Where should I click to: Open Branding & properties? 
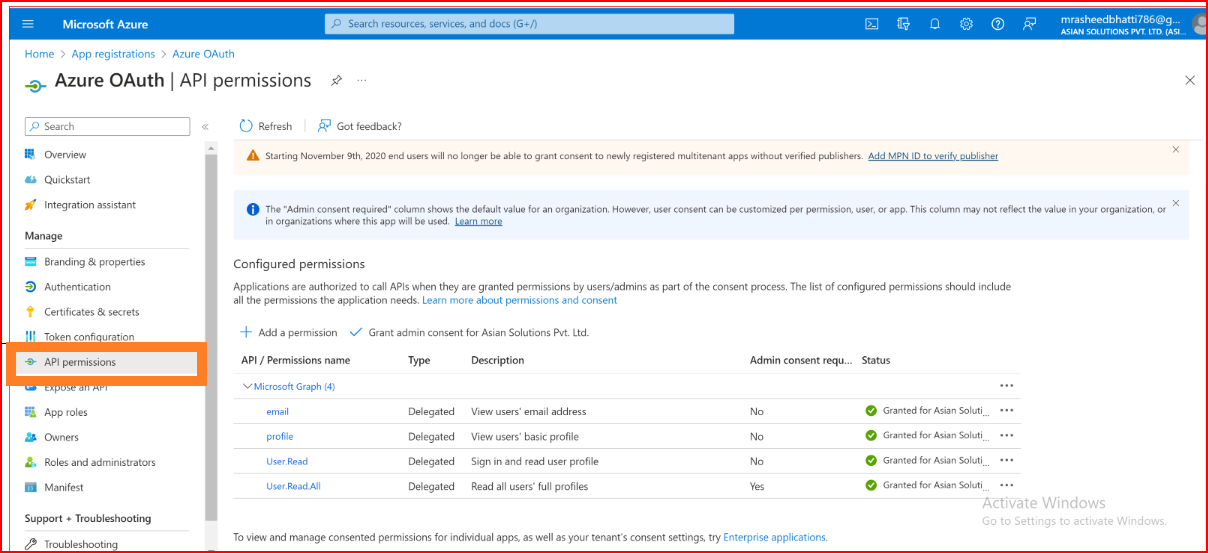point(95,262)
